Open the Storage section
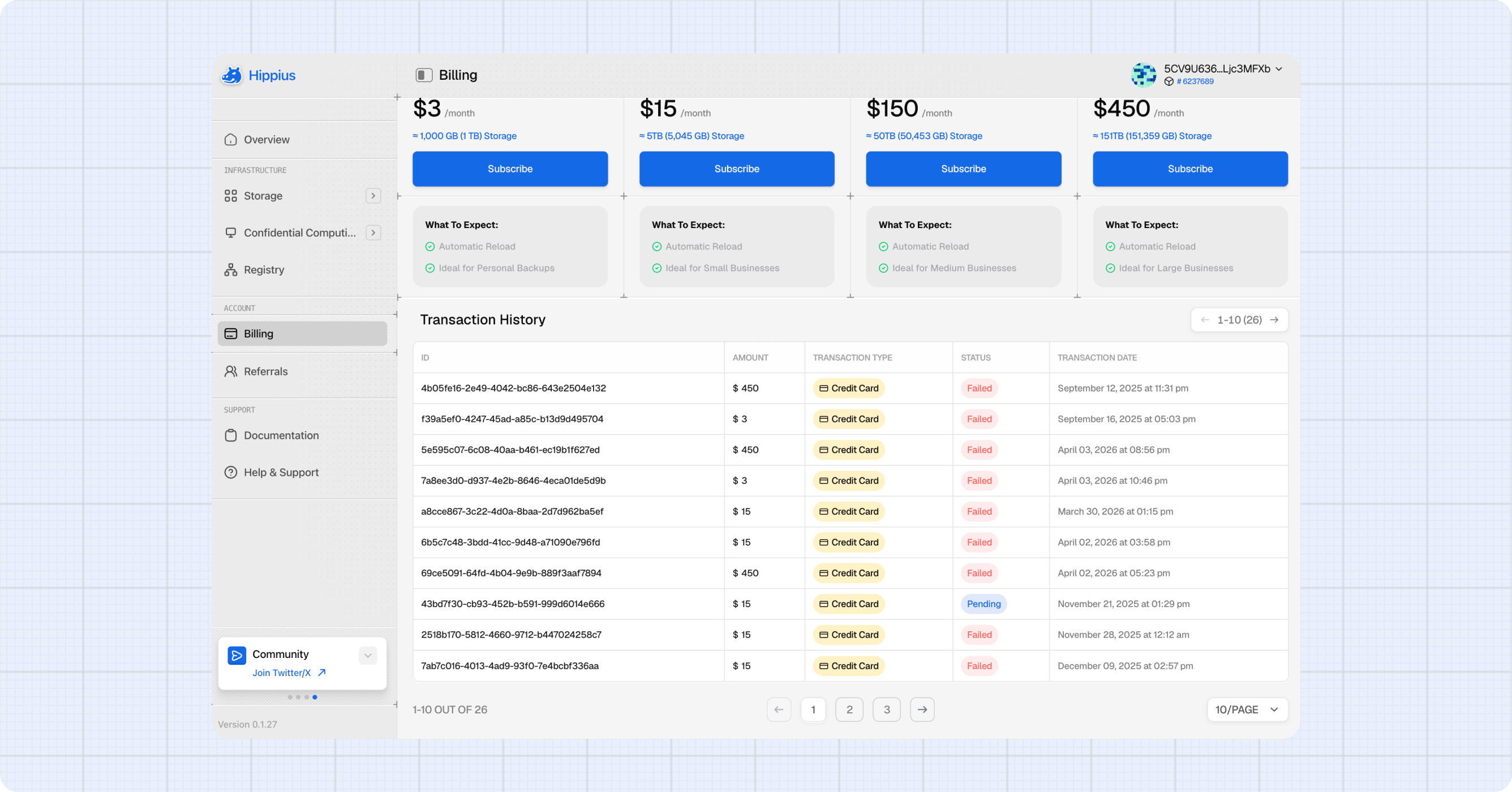Image resolution: width=1512 pixels, height=792 pixels. [303, 196]
